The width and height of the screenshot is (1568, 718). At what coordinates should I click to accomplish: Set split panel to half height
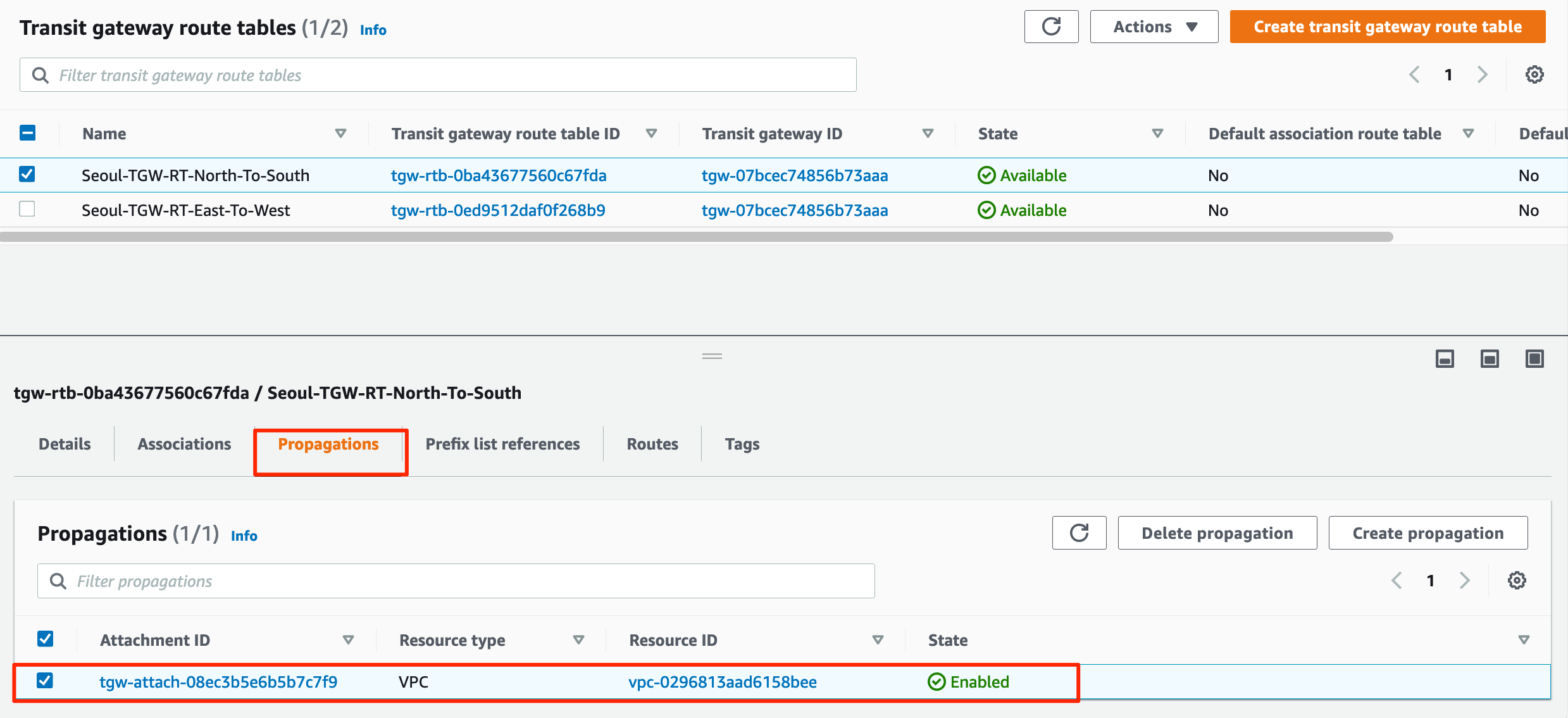click(x=1490, y=359)
